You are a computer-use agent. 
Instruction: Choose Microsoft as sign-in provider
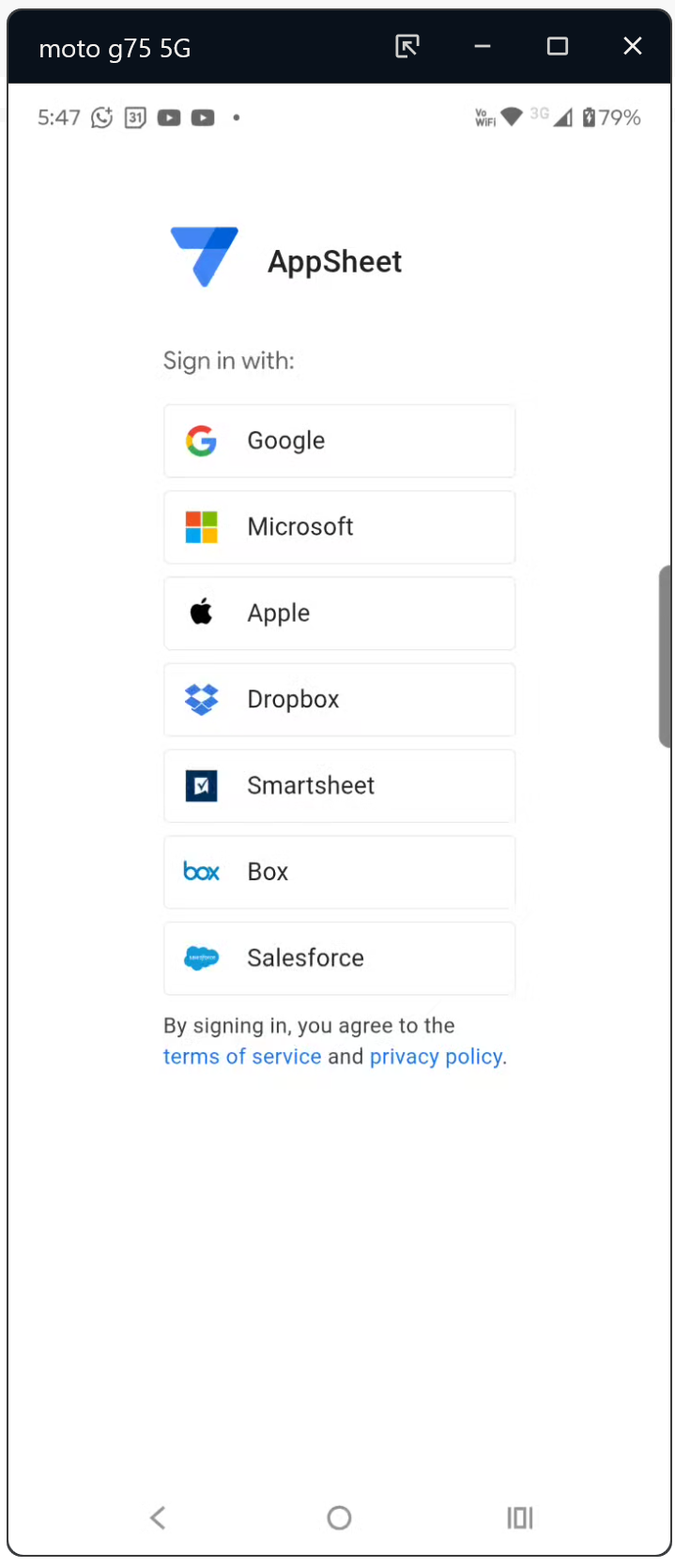[x=339, y=527]
